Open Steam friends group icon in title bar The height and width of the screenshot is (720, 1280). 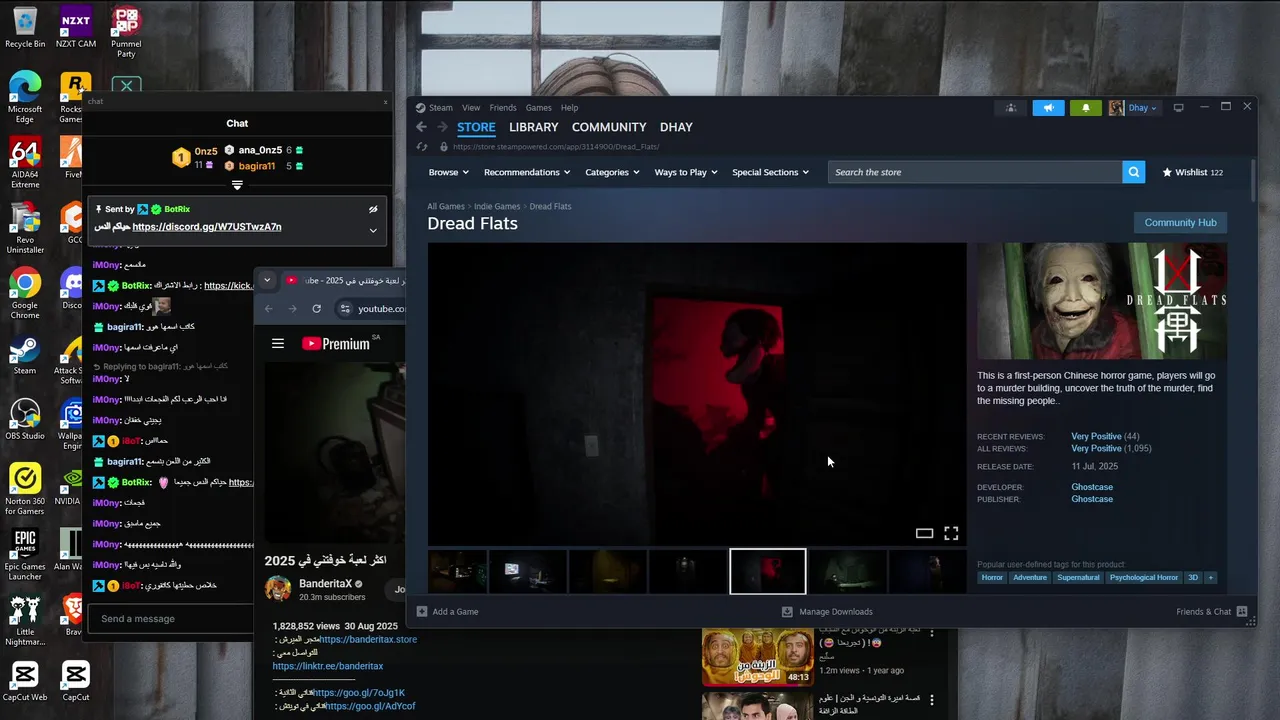click(x=1011, y=108)
